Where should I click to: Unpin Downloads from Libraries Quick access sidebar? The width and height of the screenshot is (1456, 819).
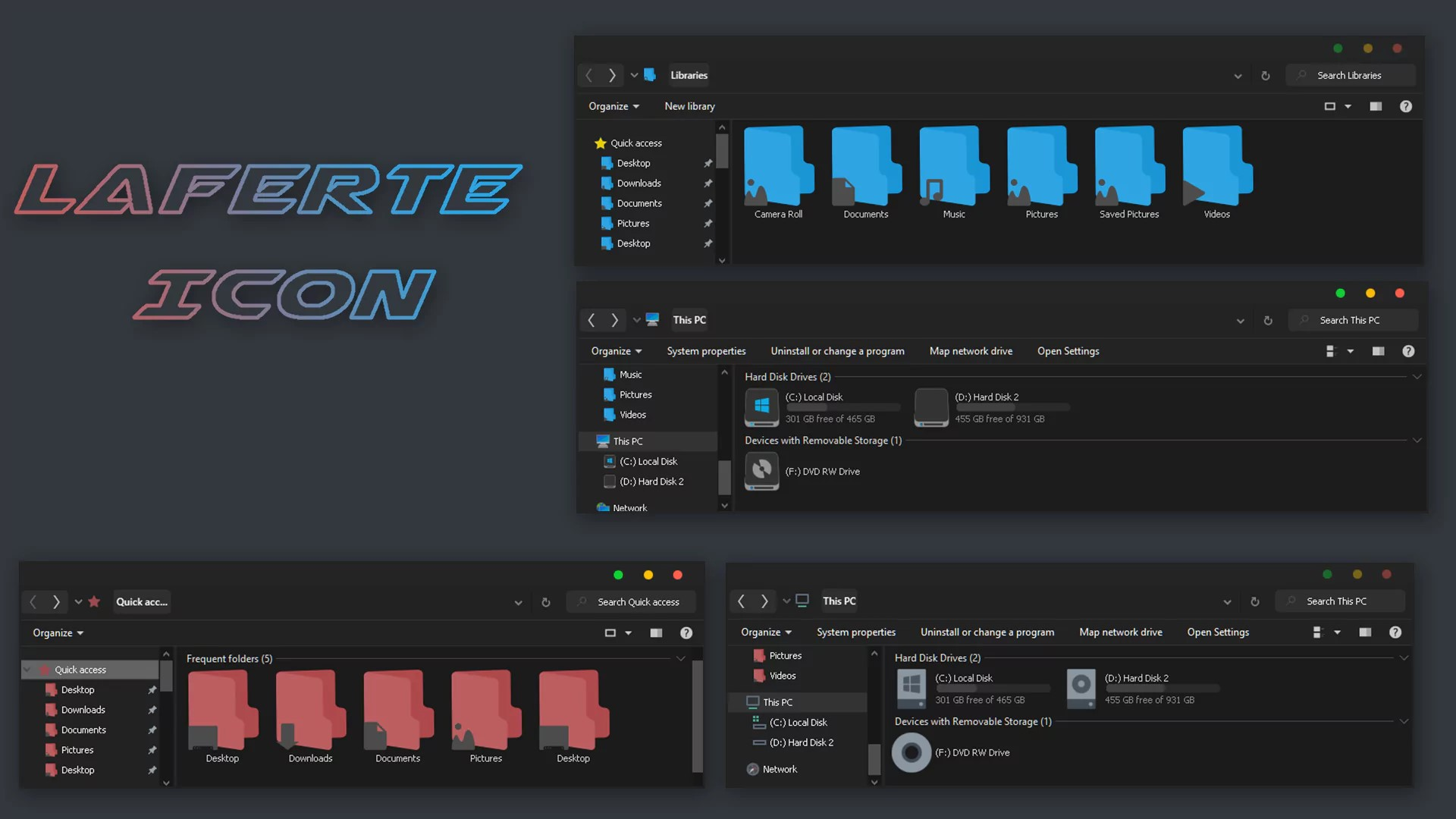coord(708,184)
